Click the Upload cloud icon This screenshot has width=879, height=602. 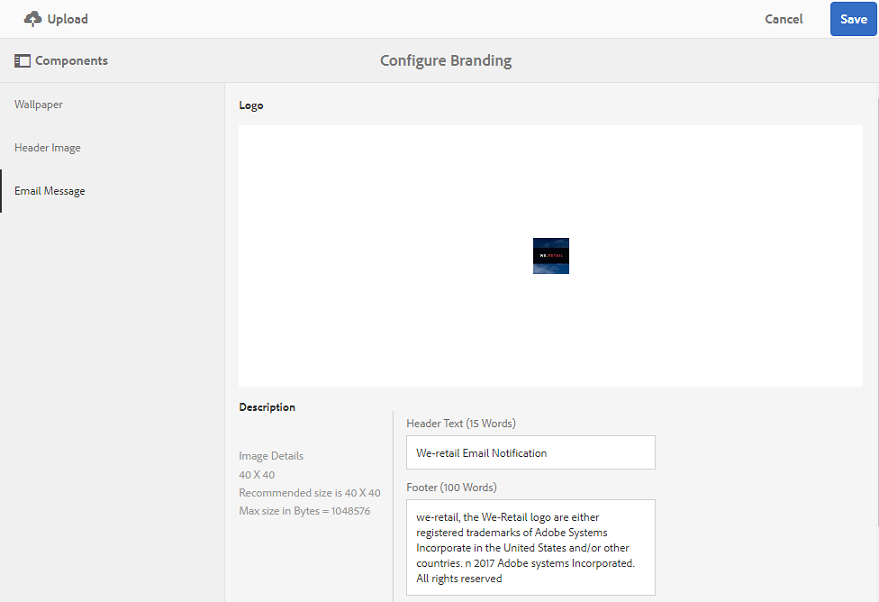(x=33, y=19)
